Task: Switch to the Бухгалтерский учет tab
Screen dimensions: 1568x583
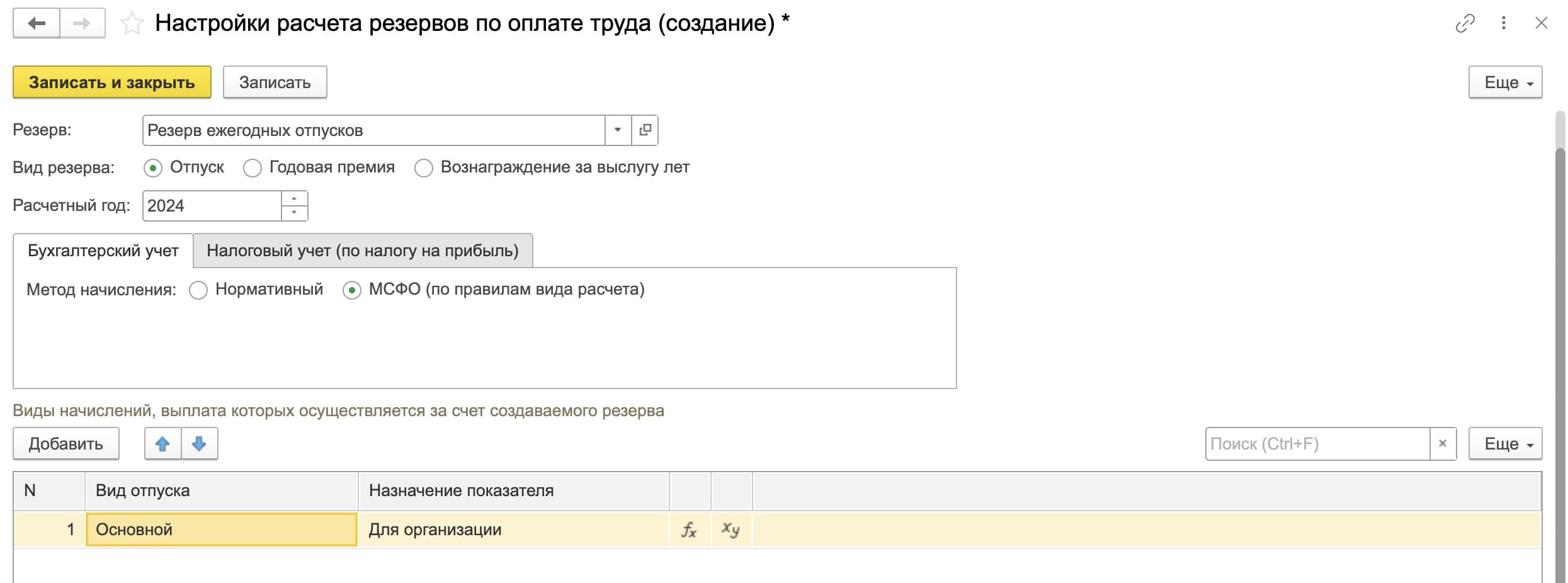Action: (103, 251)
